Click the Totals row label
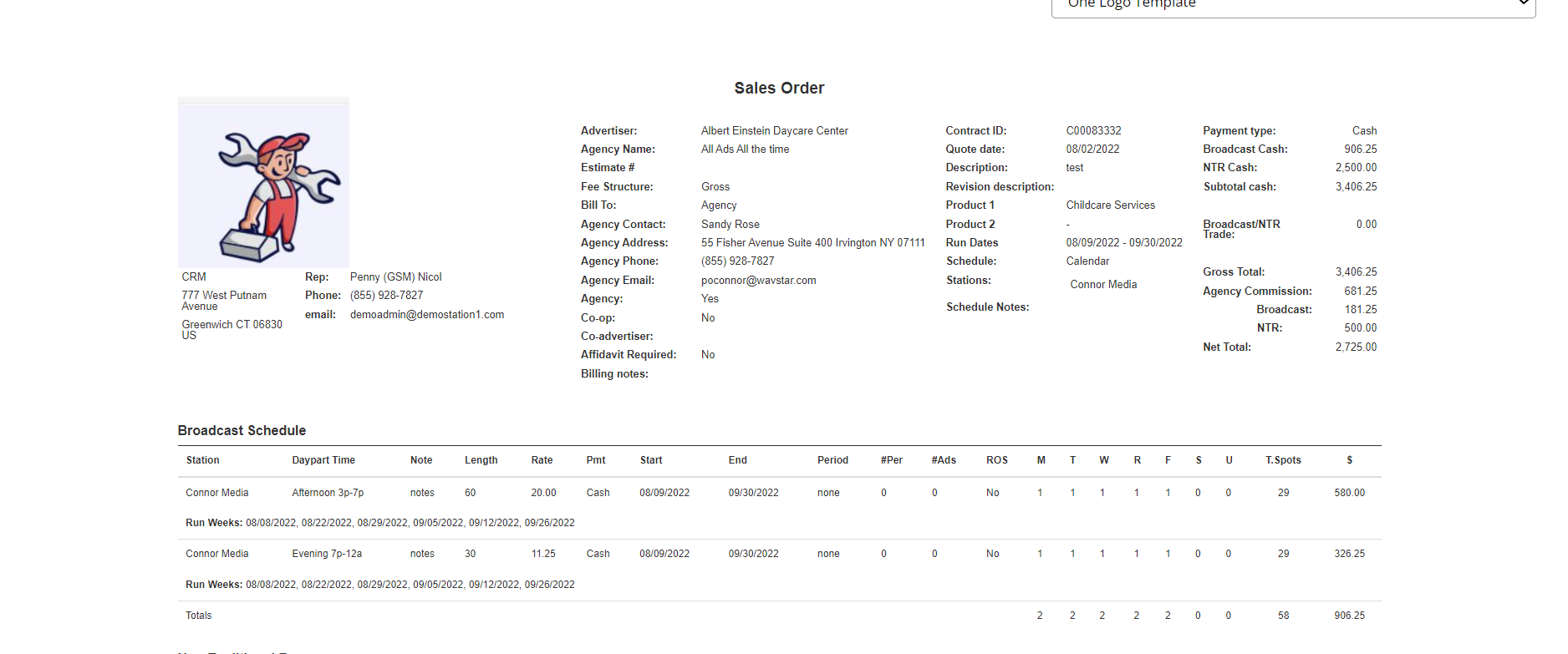This screenshot has width=1568, height=654. (198, 616)
